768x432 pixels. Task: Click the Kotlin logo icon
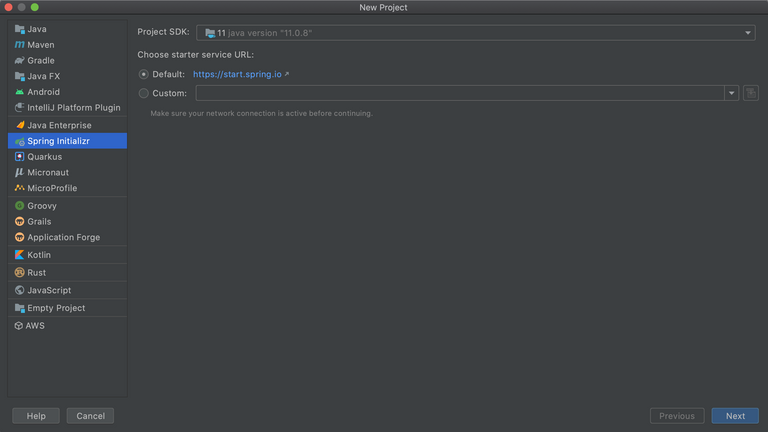[x=20, y=255]
